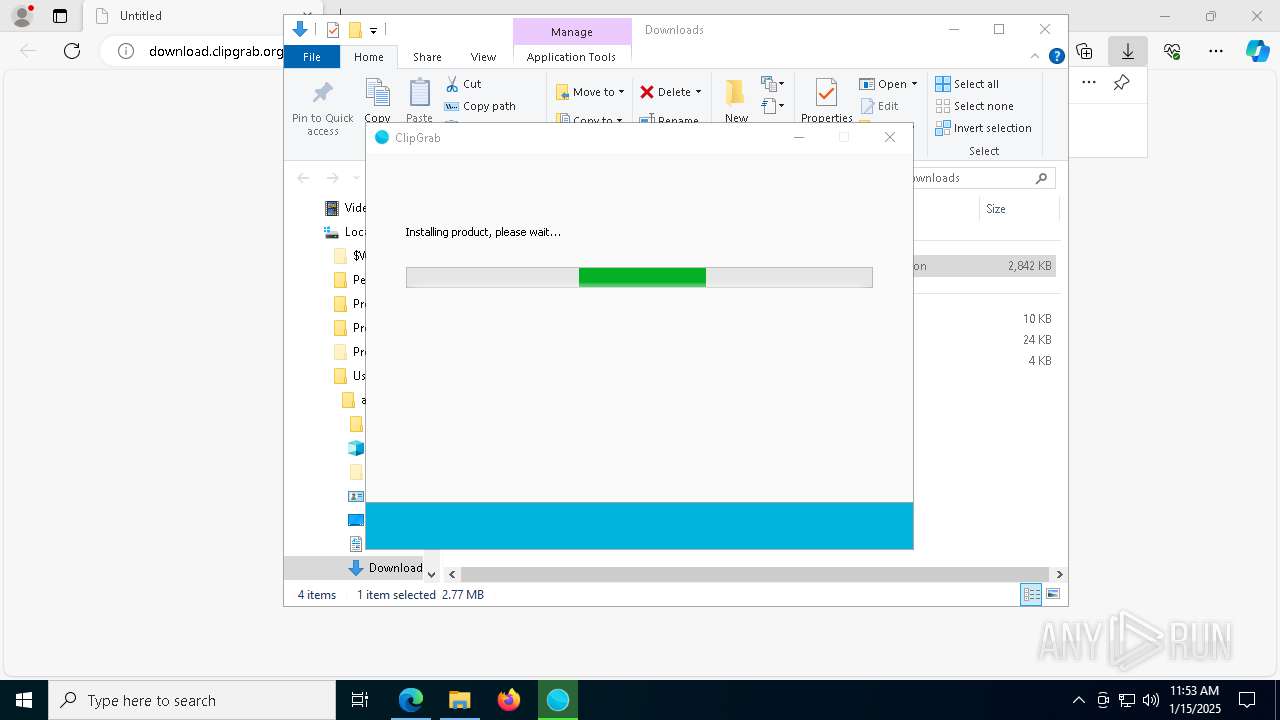Switch to details view icon
Viewport: 1280px width, 720px height.
pos(1031,594)
